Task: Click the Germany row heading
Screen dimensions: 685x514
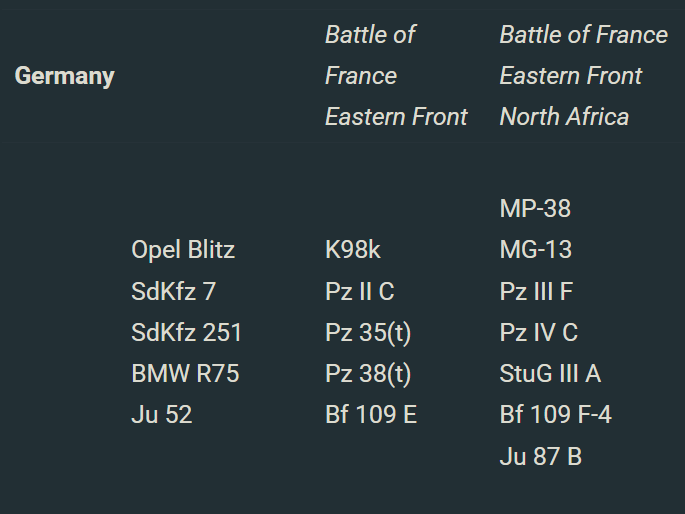Action: tap(64, 76)
